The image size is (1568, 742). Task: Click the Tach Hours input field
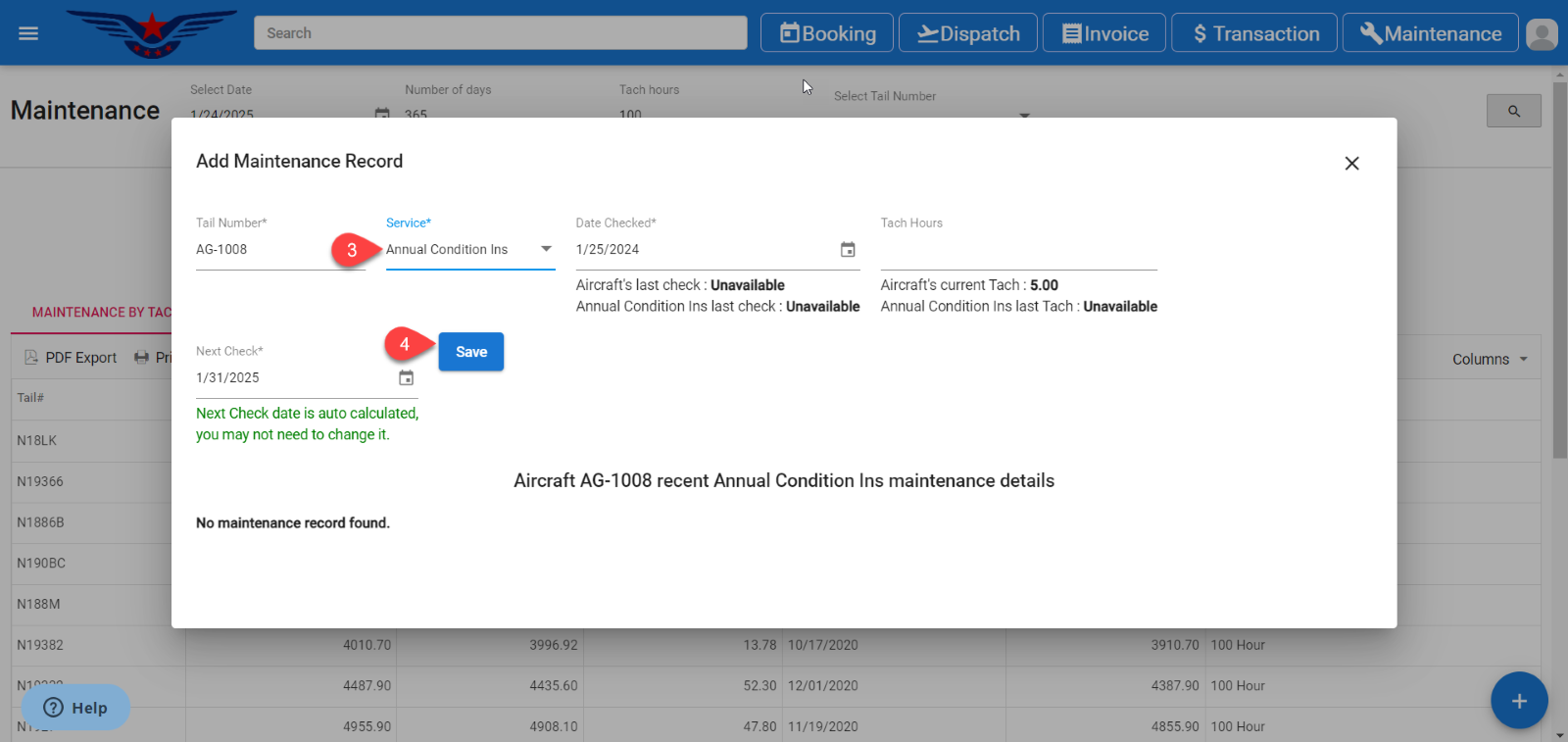point(1018,251)
